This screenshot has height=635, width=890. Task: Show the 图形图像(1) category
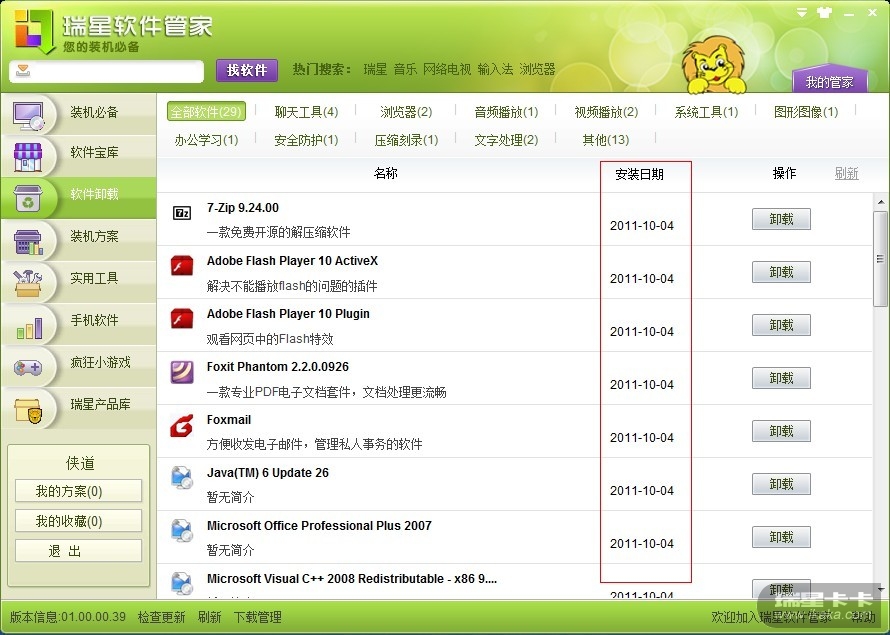click(x=806, y=112)
